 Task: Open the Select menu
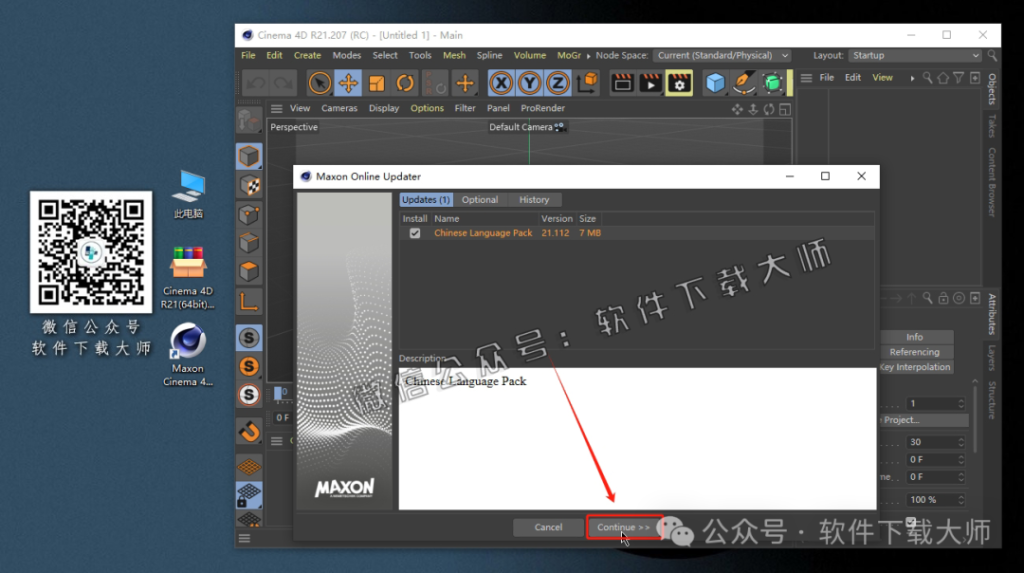click(x=385, y=56)
